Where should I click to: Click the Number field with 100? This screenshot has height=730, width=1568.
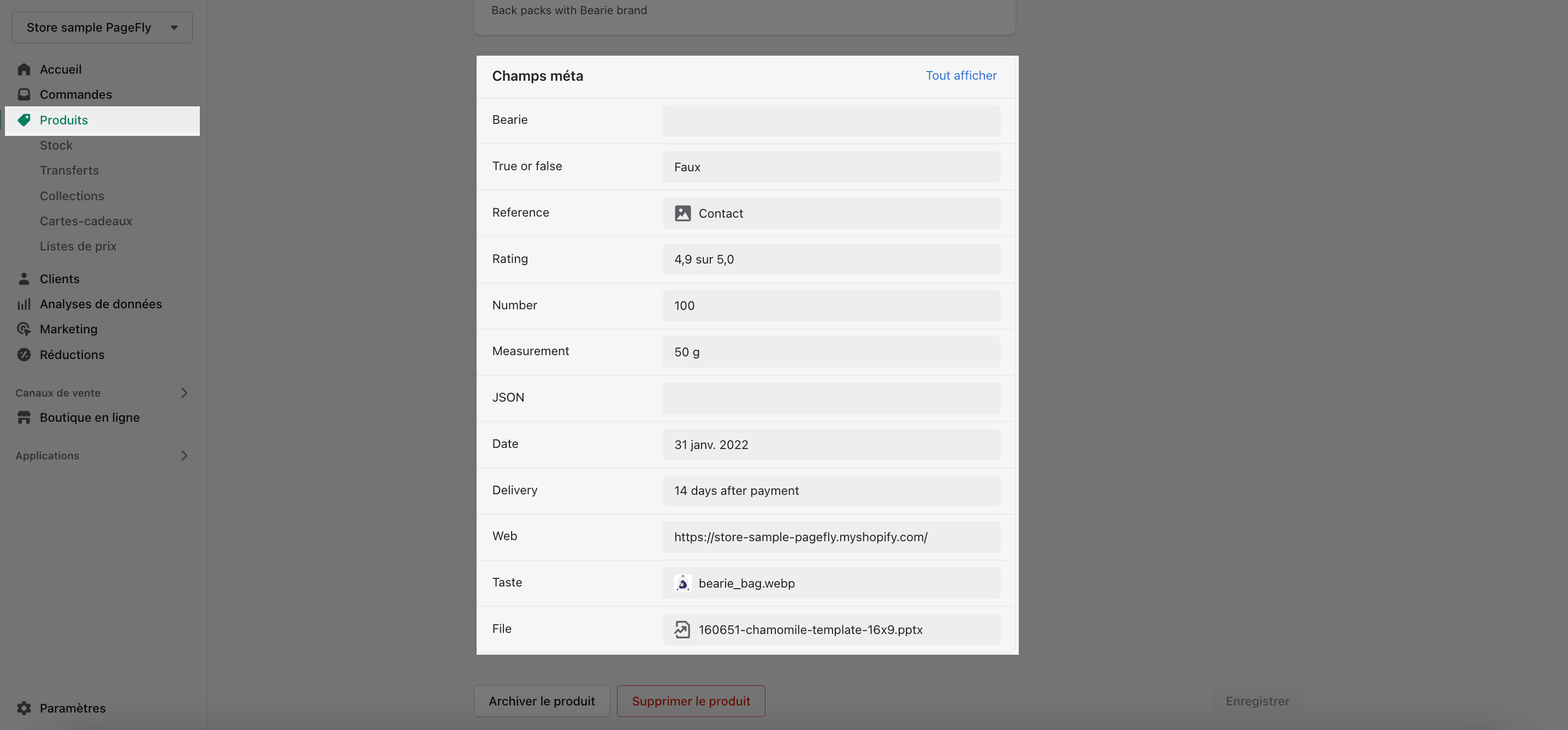pyautogui.click(x=831, y=306)
